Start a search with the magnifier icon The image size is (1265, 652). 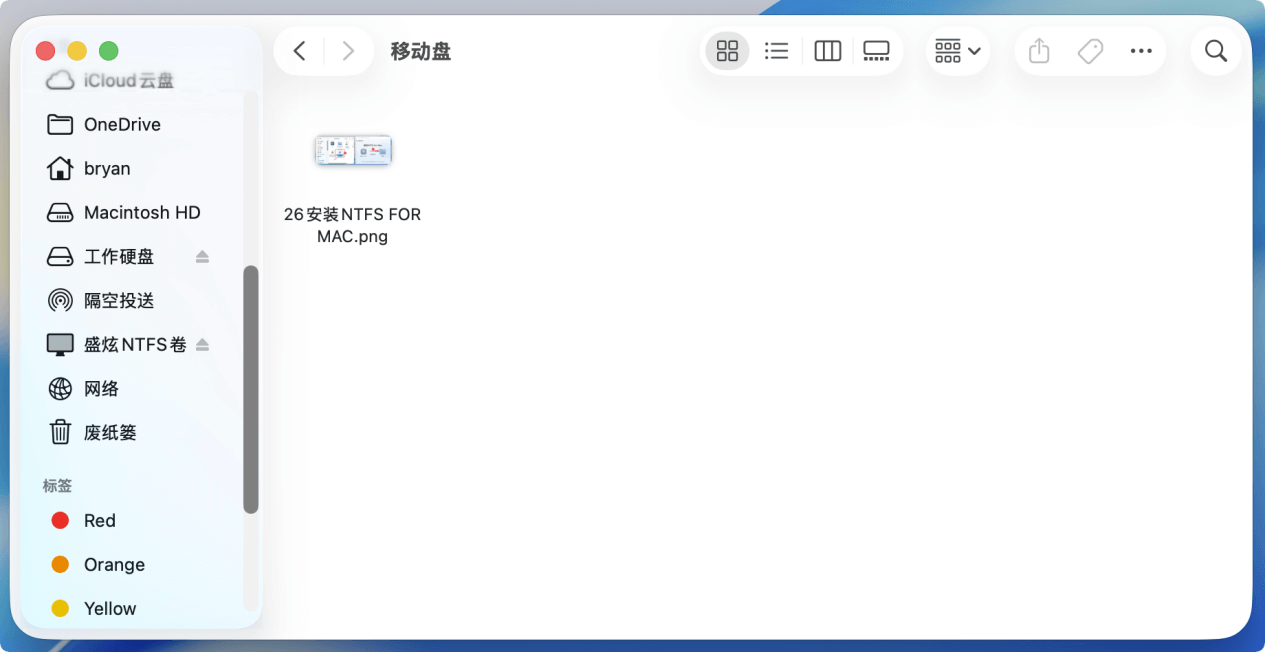1215,50
